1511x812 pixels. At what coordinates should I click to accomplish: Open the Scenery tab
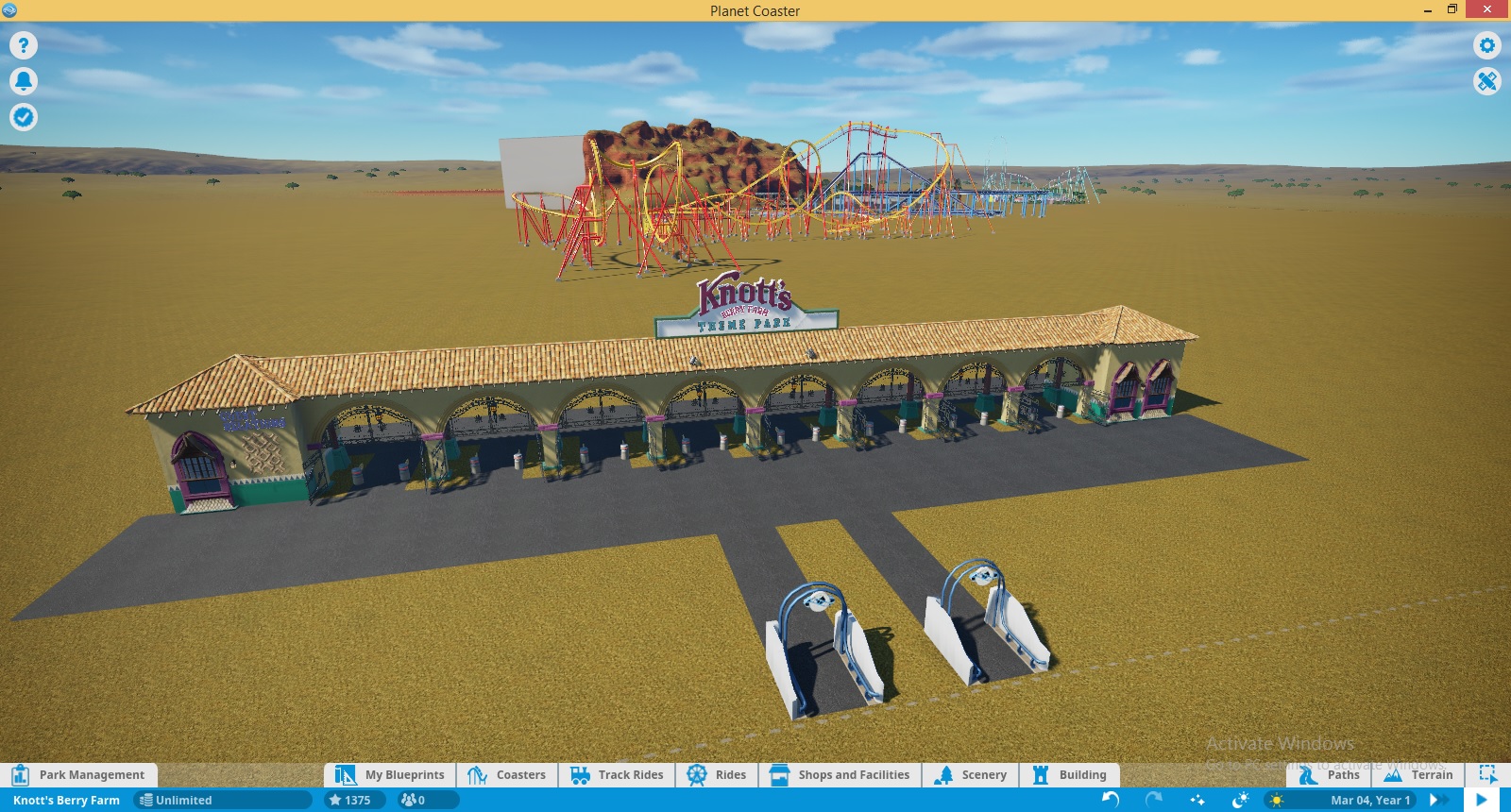[x=971, y=775]
